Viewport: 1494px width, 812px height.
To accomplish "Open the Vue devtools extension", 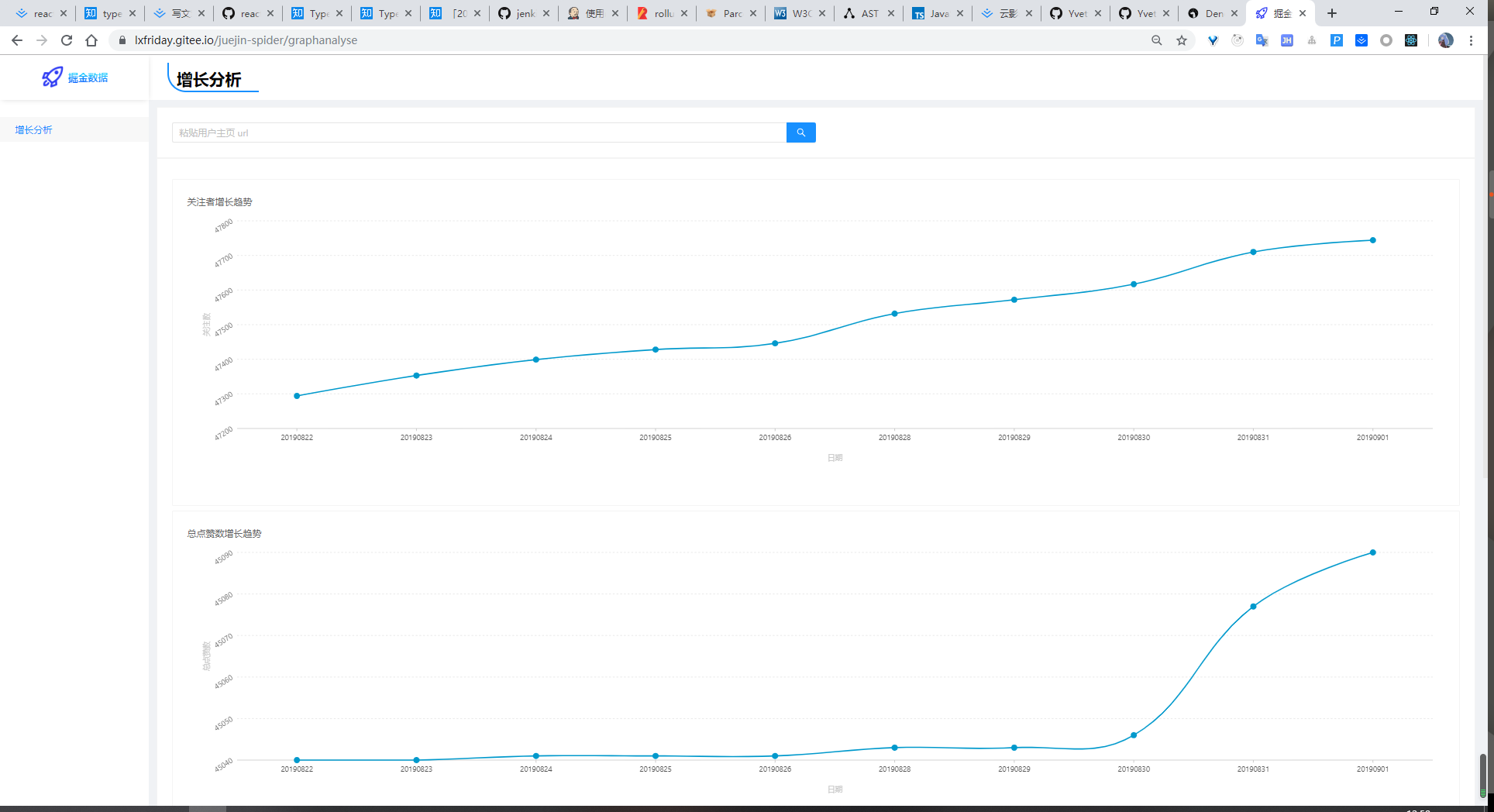I will coord(1213,40).
